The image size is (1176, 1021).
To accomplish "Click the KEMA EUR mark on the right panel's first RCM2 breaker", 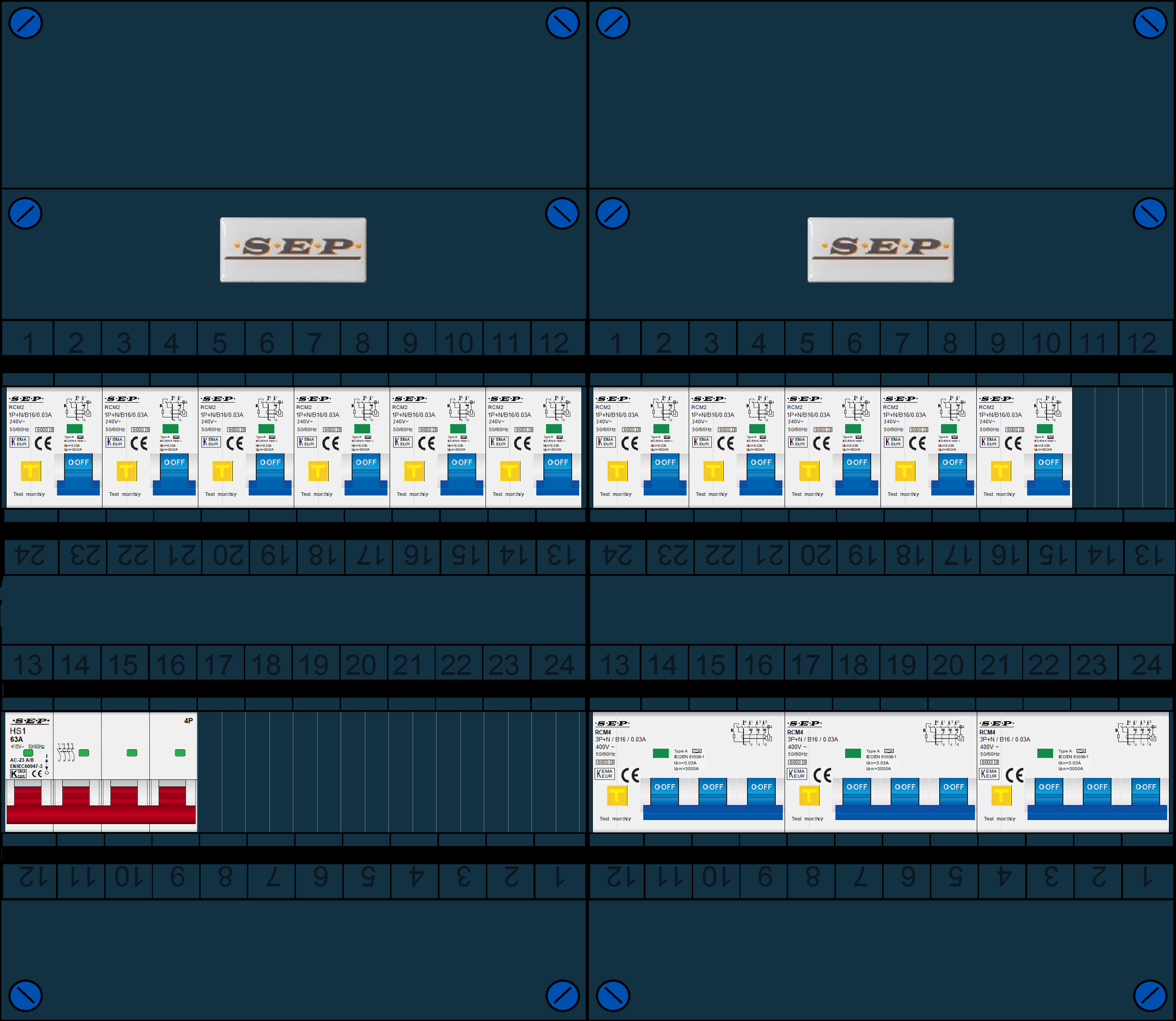I will click(606, 442).
